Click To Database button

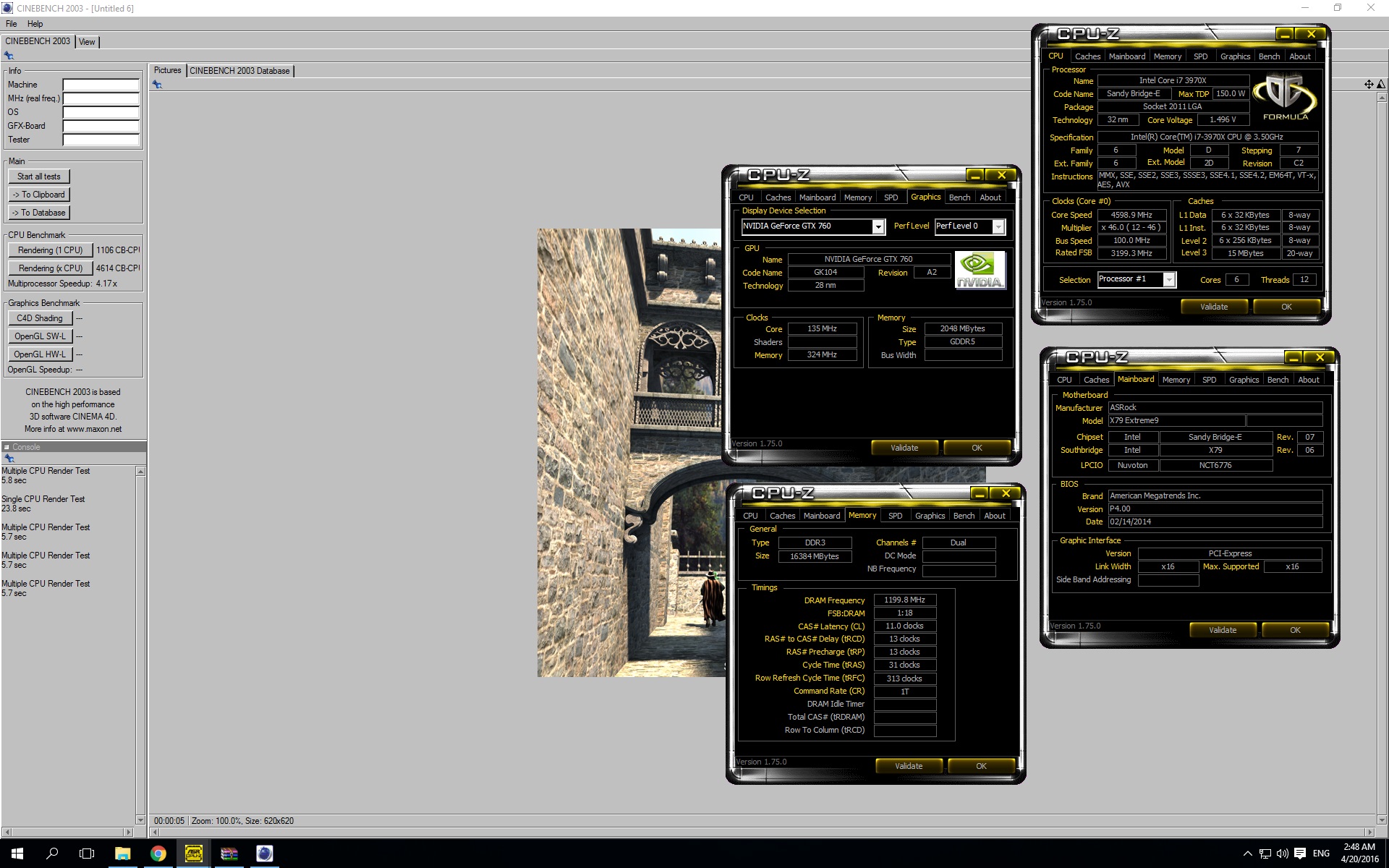(39, 213)
